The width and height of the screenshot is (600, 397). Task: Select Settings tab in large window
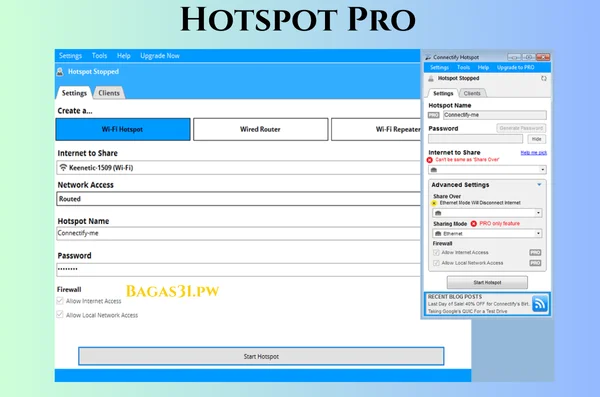[x=74, y=93]
